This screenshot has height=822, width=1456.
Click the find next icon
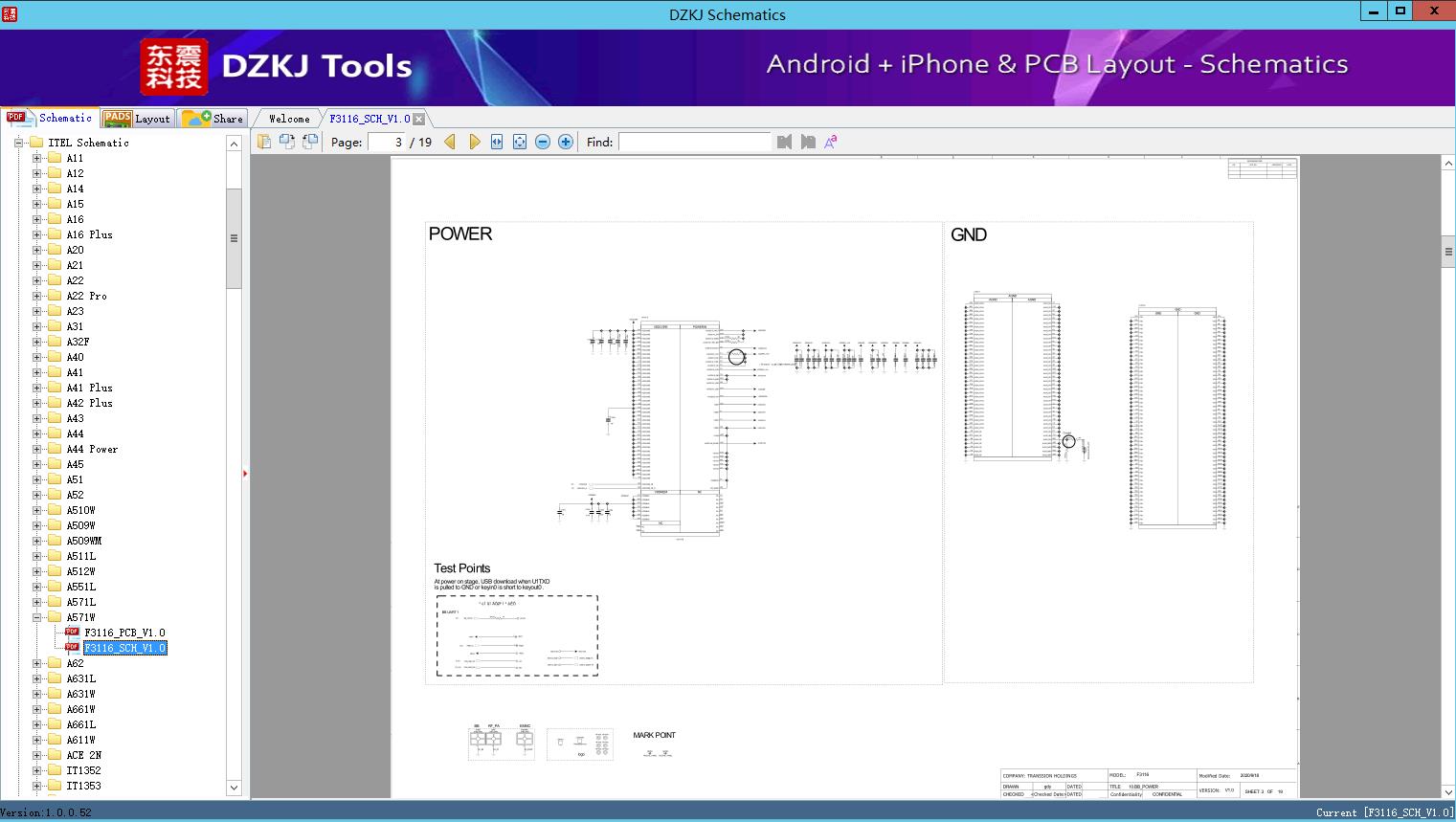(x=808, y=142)
